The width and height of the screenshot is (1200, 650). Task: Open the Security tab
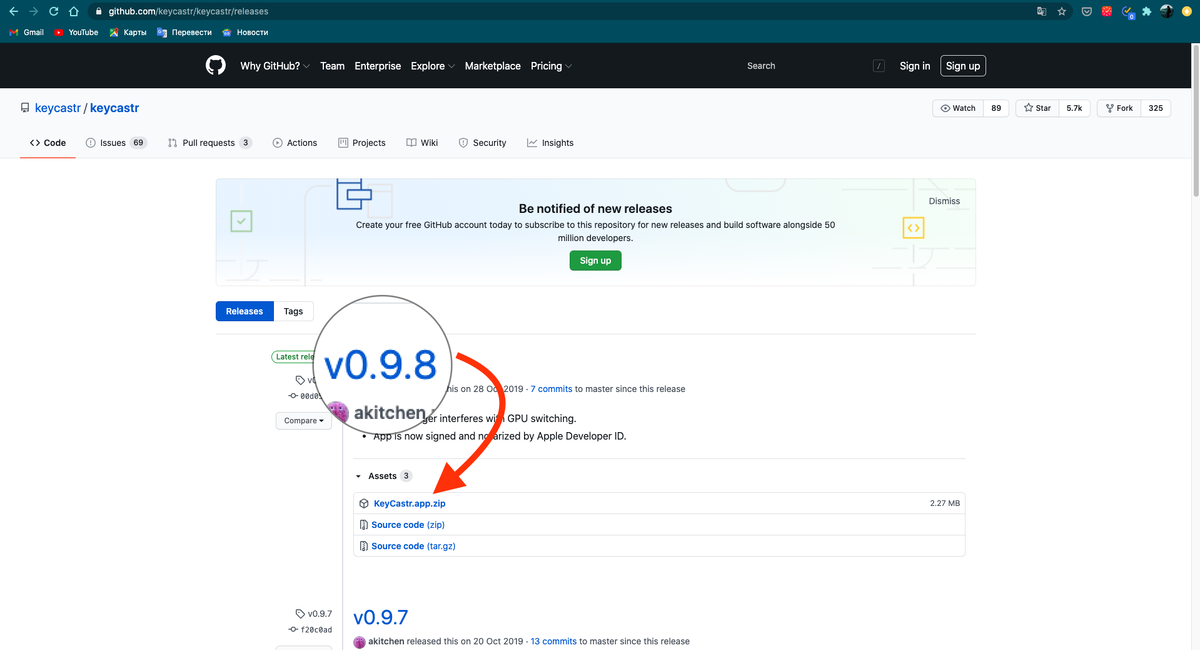point(482,143)
